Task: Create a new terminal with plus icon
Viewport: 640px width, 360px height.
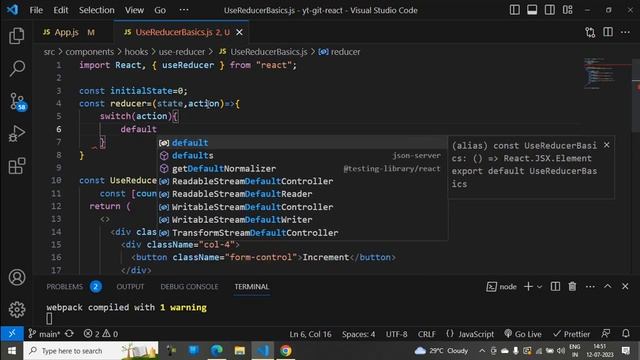Action: [528, 287]
